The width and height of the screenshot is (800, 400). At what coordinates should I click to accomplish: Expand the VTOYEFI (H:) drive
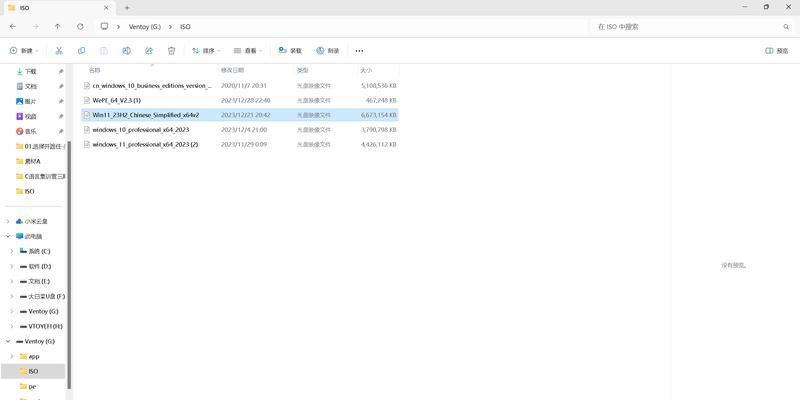coord(12,326)
